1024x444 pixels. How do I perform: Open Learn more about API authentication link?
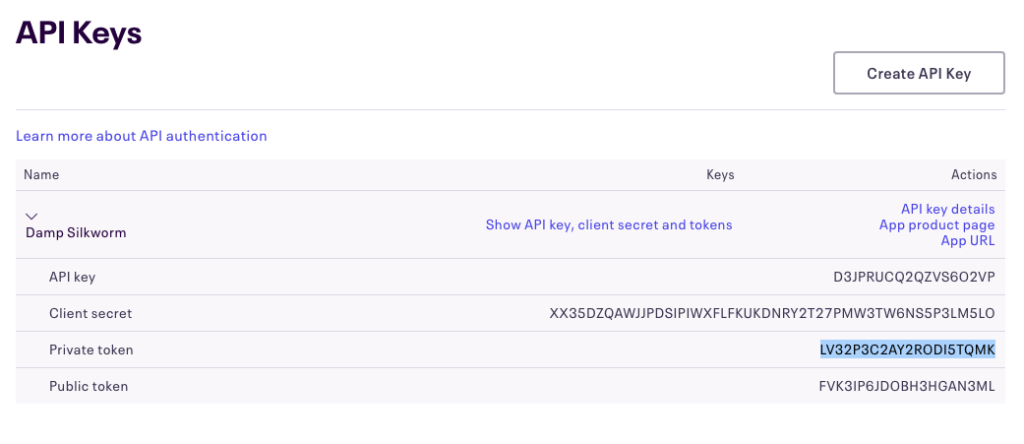(x=142, y=136)
